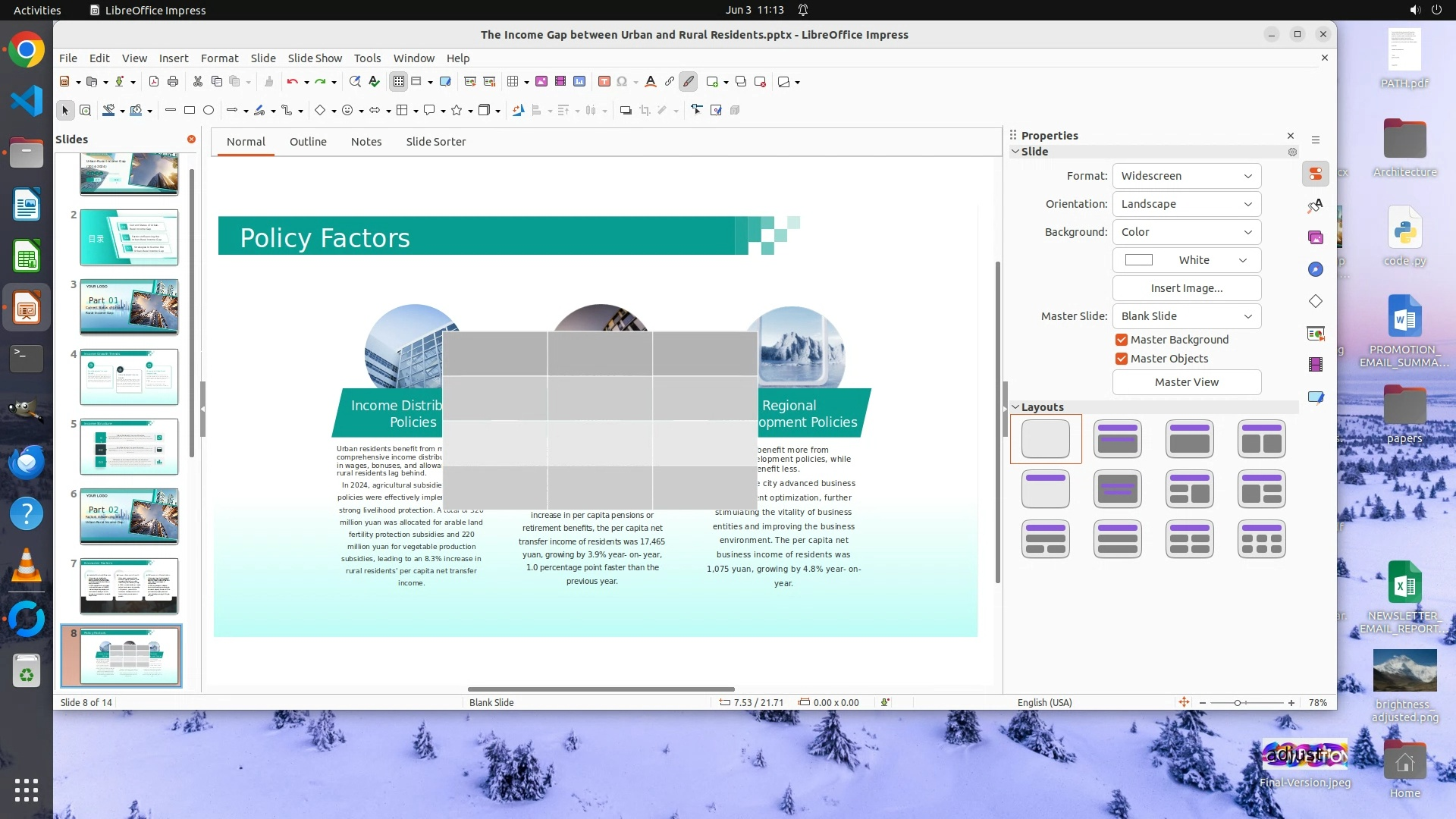Select the Rectangle drawing tool

point(190,111)
